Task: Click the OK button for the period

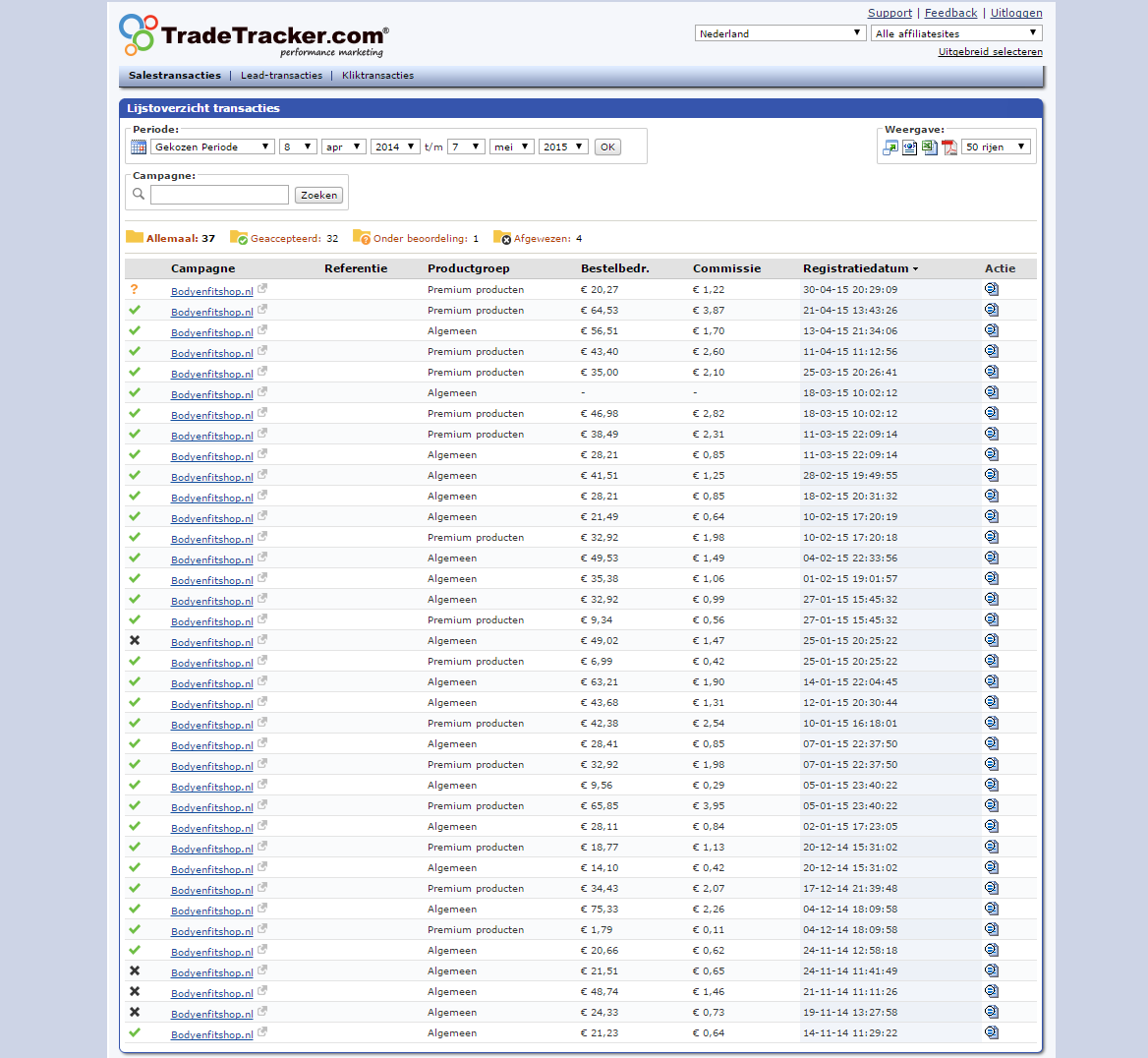Action: pos(607,147)
